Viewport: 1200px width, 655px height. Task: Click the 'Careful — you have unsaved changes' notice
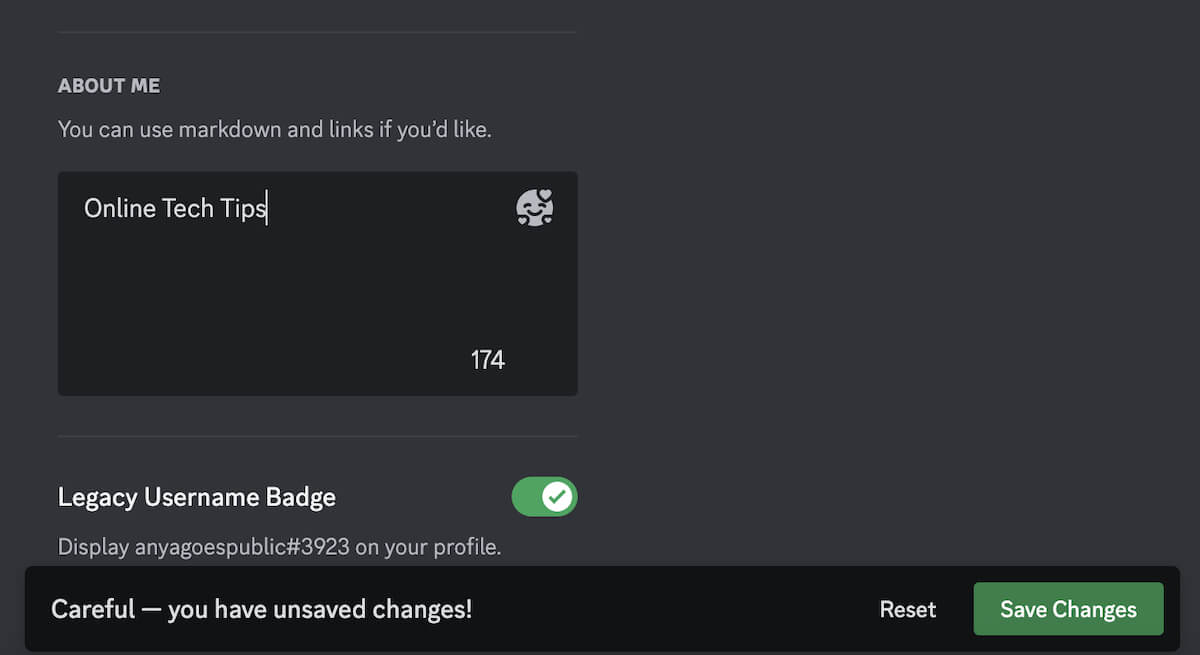coord(262,609)
